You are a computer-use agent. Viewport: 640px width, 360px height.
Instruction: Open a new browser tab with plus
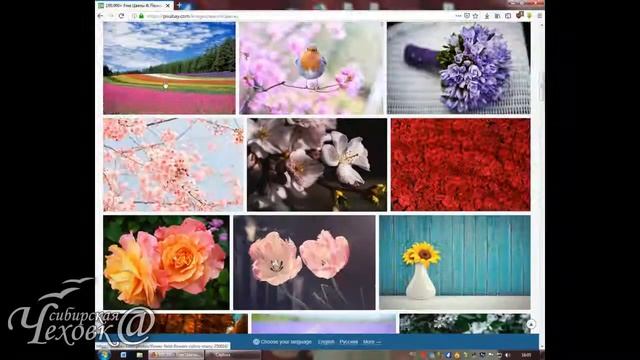click(179, 5)
